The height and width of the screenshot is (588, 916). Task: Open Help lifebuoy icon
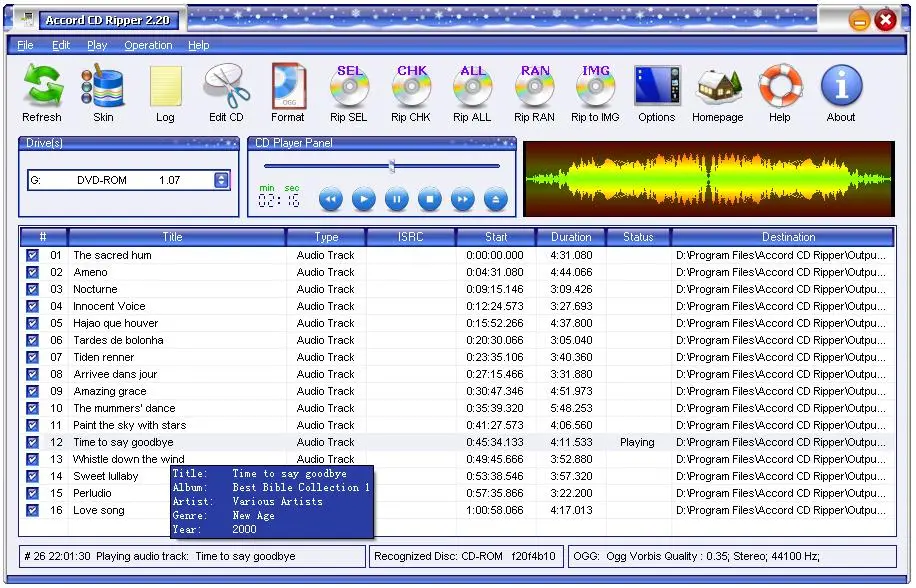[780, 86]
